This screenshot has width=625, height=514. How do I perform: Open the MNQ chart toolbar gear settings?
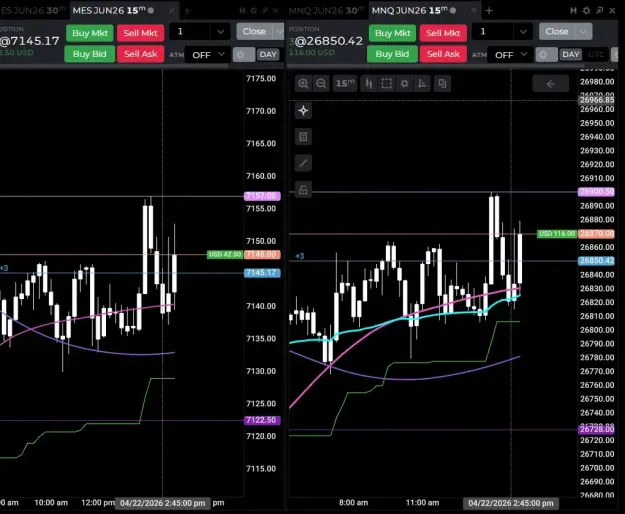point(404,83)
